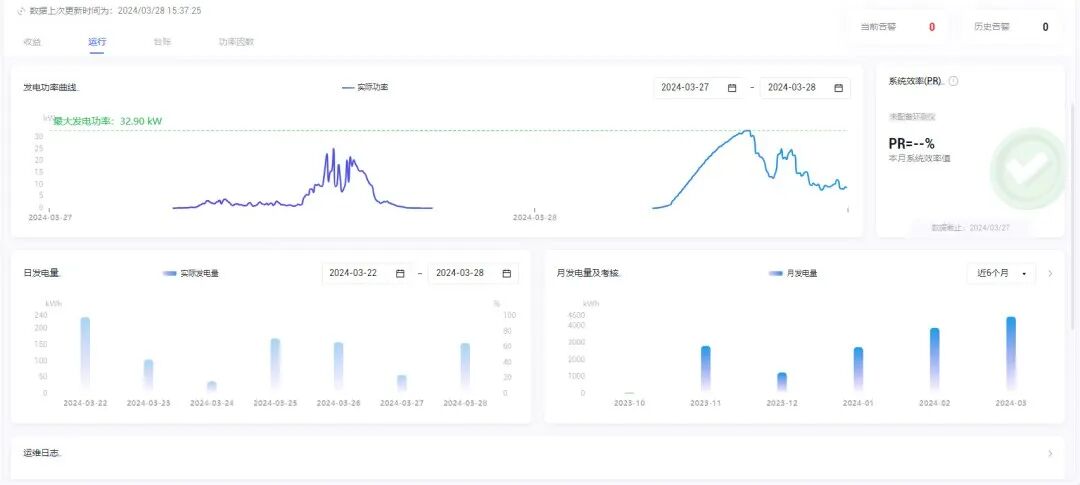Image resolution: width=1080 pixels, height=485 pixels.
Task: Click the 2024-03 bar in monthly generation chart
Action: 1011,354
